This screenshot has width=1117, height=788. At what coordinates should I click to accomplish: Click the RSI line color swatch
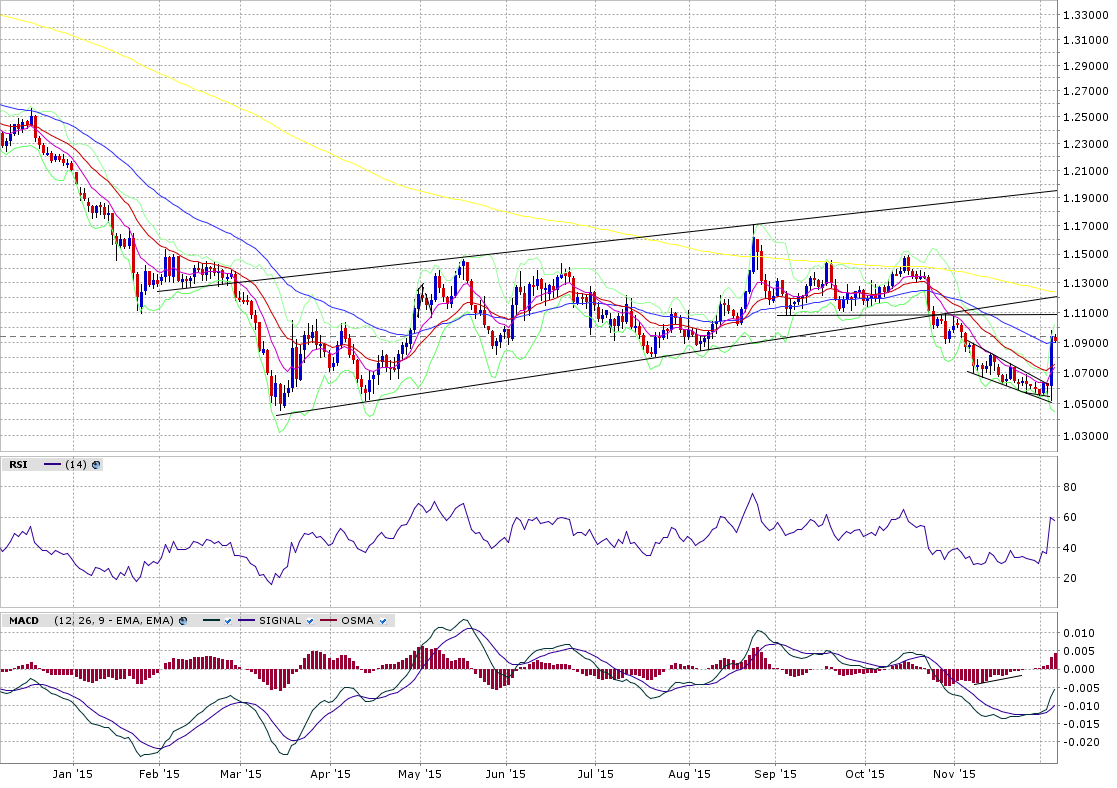52,464
